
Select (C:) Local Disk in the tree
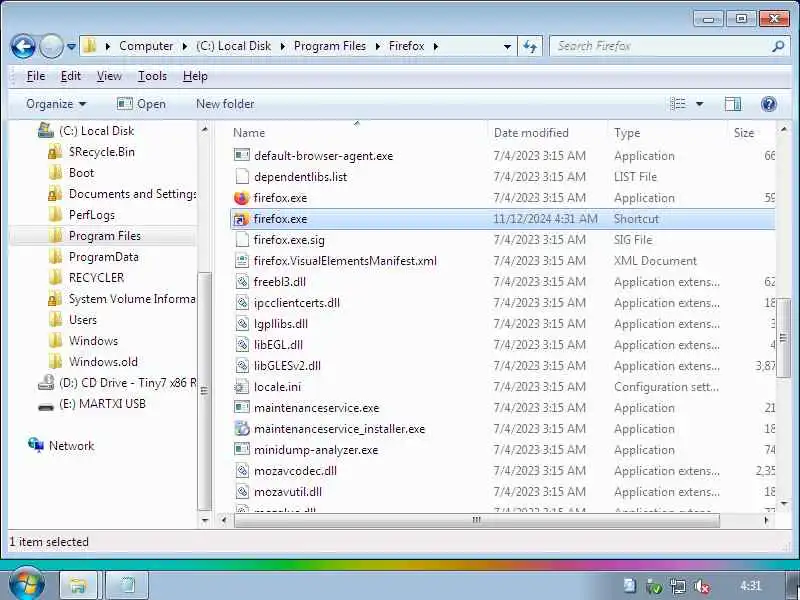click(96, 131)
